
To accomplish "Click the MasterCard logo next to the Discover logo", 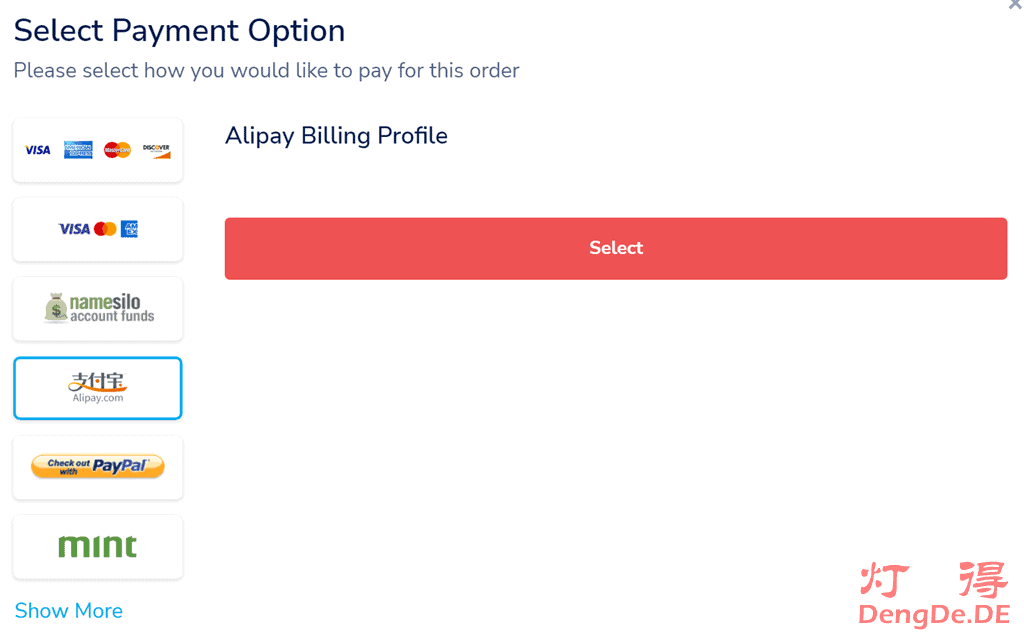I will (x=117, y=150).
